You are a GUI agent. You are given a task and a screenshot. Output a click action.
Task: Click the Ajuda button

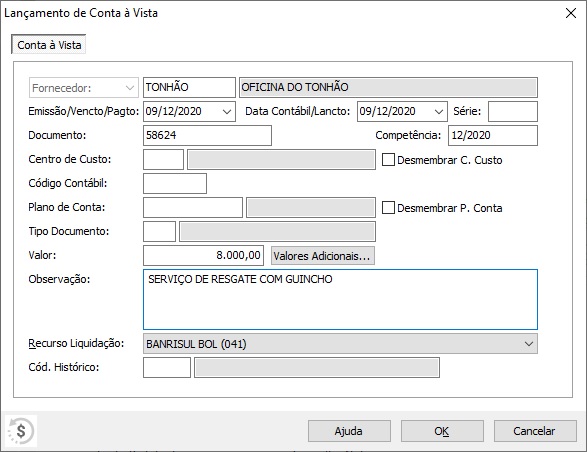pyautogui.click(x=349, y=431)
